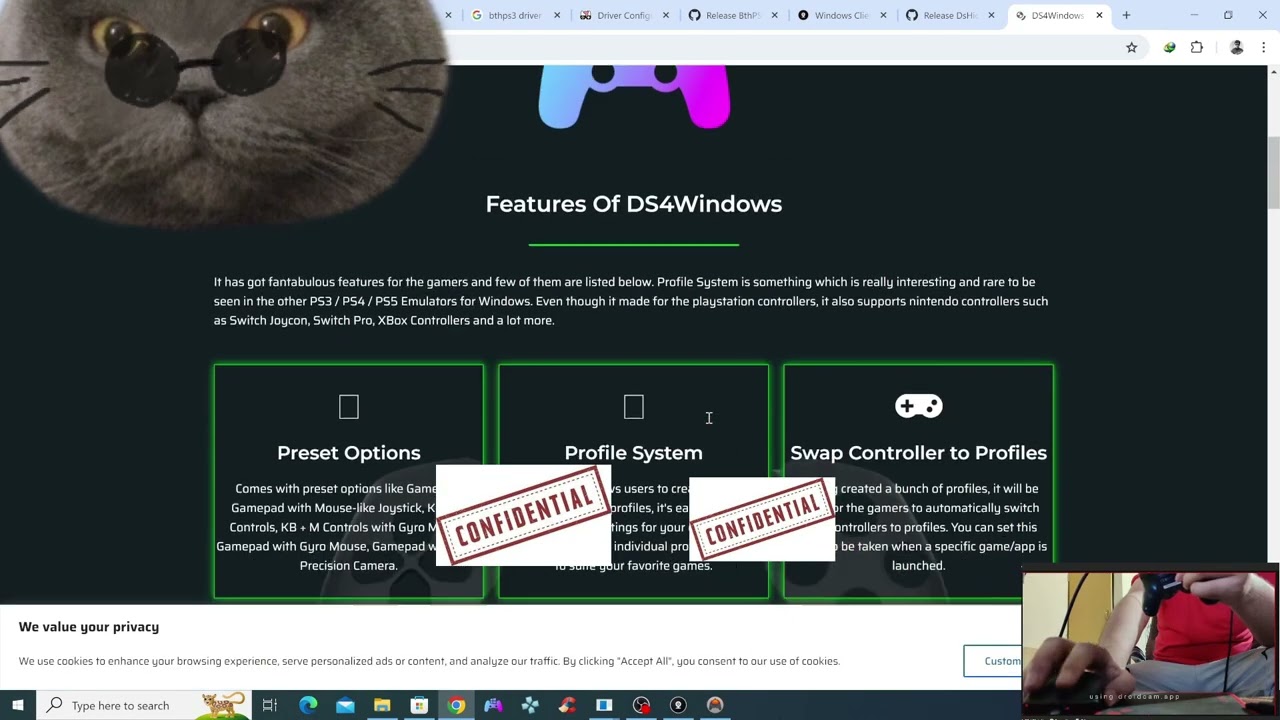Open the purple gamepad app on the taskbar
Viewport: 1280px width, 720px height.
493,705
